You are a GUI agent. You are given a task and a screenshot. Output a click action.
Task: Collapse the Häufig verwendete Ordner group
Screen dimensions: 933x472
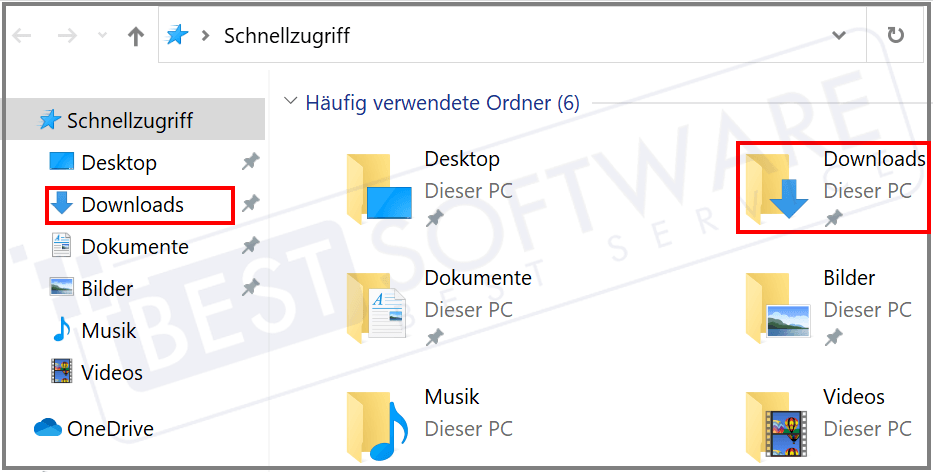click(291, 102)
